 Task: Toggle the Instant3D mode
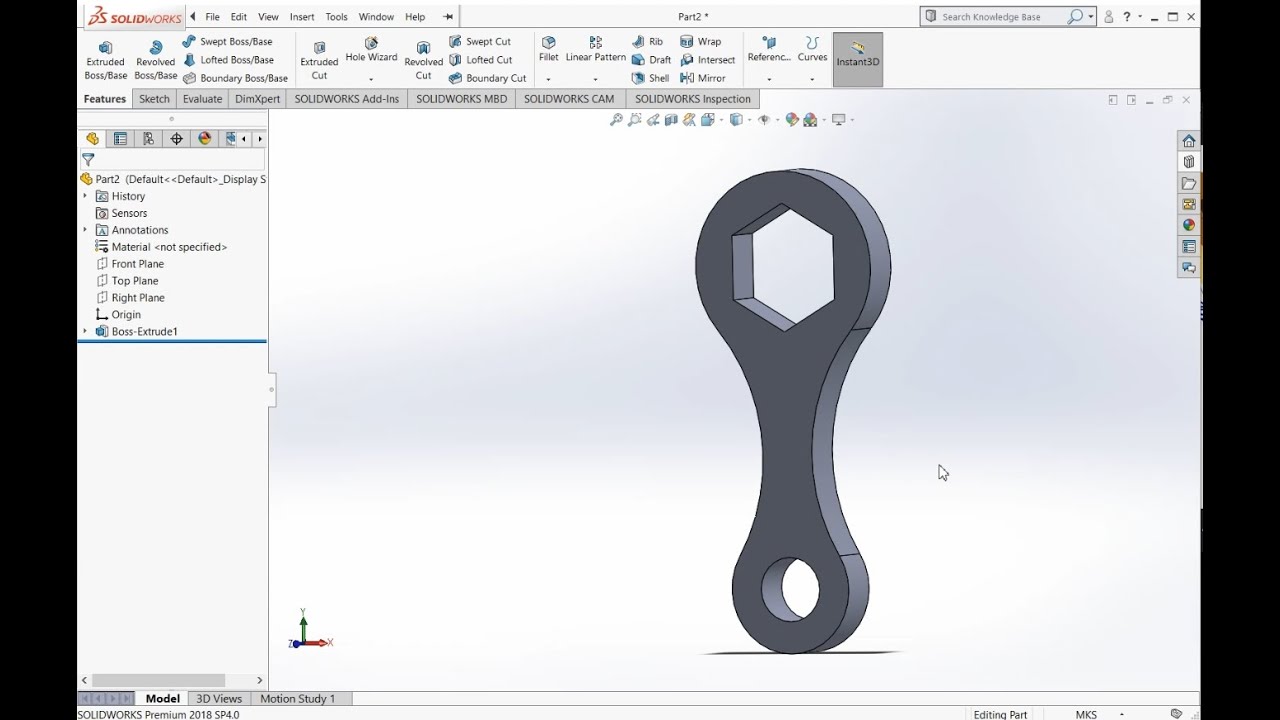(858, 59)
